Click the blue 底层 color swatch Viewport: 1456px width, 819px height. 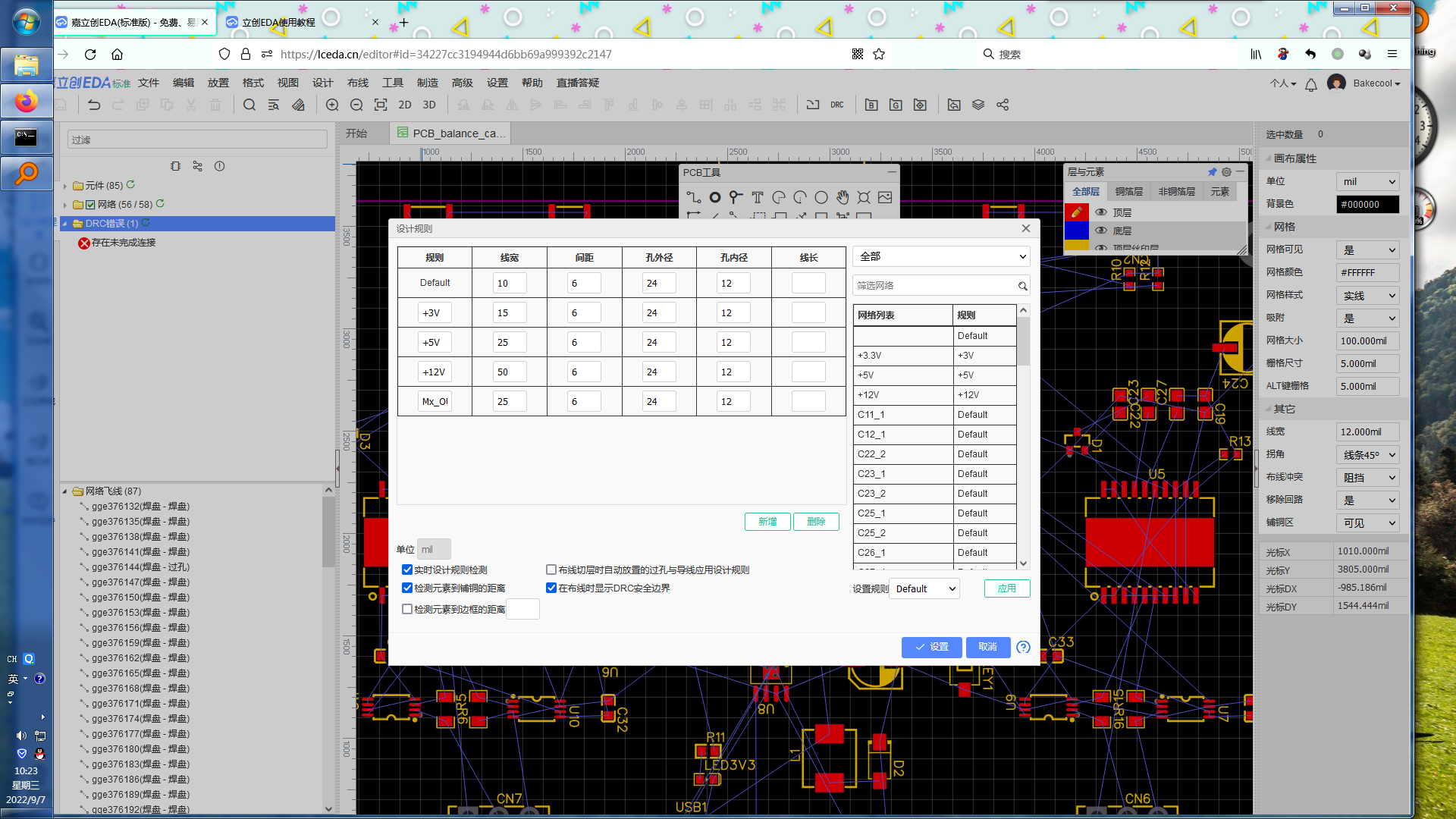[x=1076, y=231]
